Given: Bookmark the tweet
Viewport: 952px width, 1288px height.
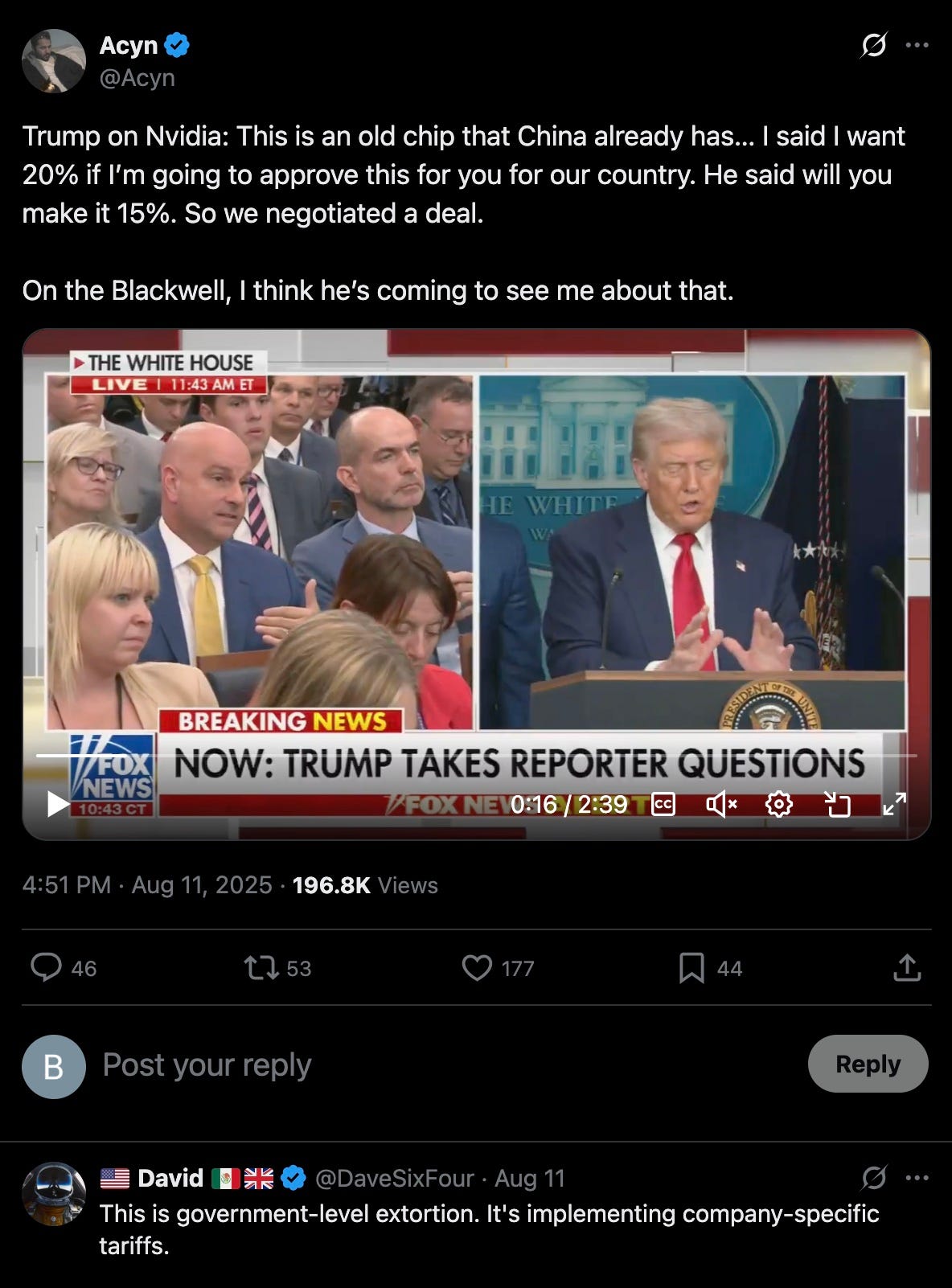Looking at the screenshot, I should (x=710, y=968).
